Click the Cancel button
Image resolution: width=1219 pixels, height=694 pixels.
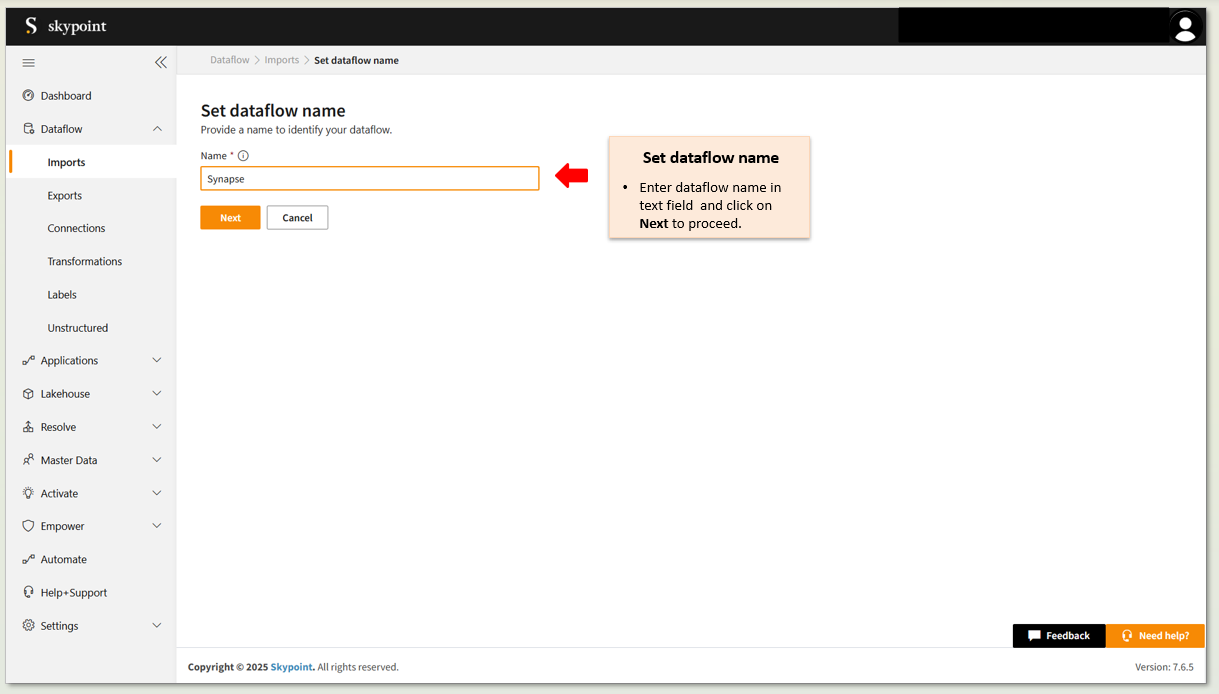click(x=297, y=218)
